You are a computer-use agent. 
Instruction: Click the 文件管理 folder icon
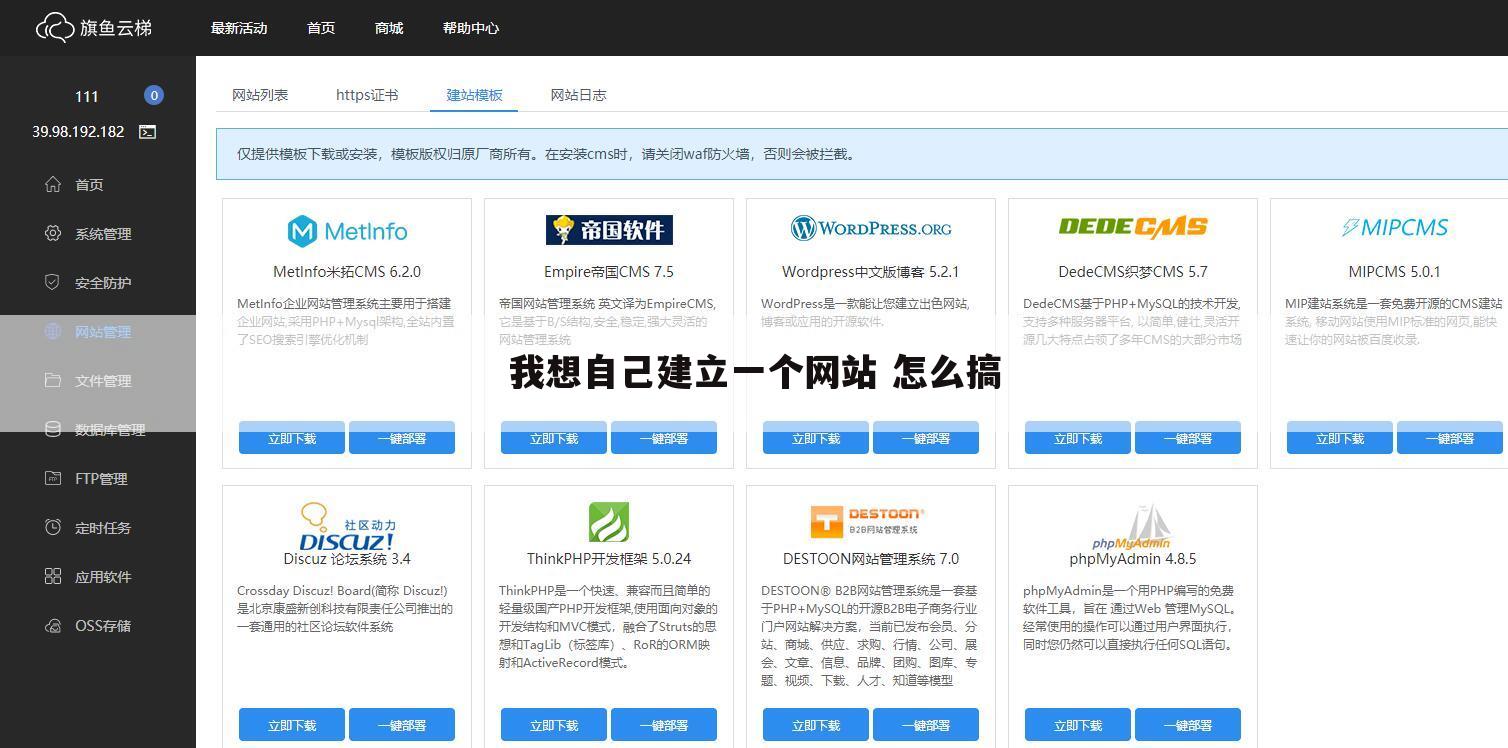53,381
